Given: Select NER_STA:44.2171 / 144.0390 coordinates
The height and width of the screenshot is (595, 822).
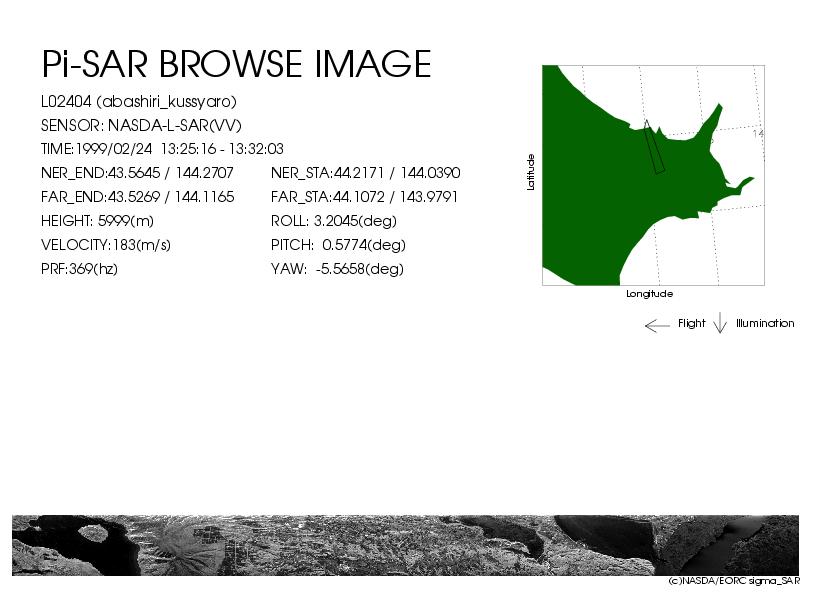Looking at the screenshot, I should tap(365, 173).
